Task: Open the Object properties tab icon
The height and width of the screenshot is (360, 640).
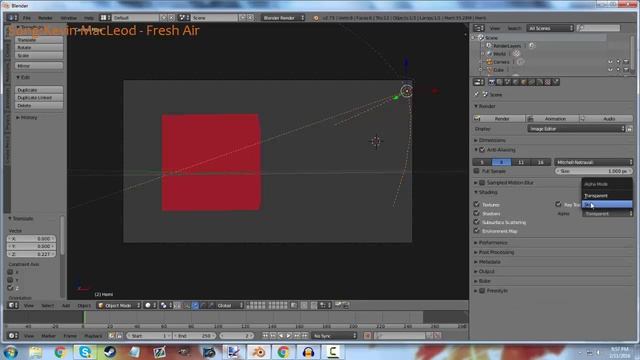Action: tap(524, 82)
